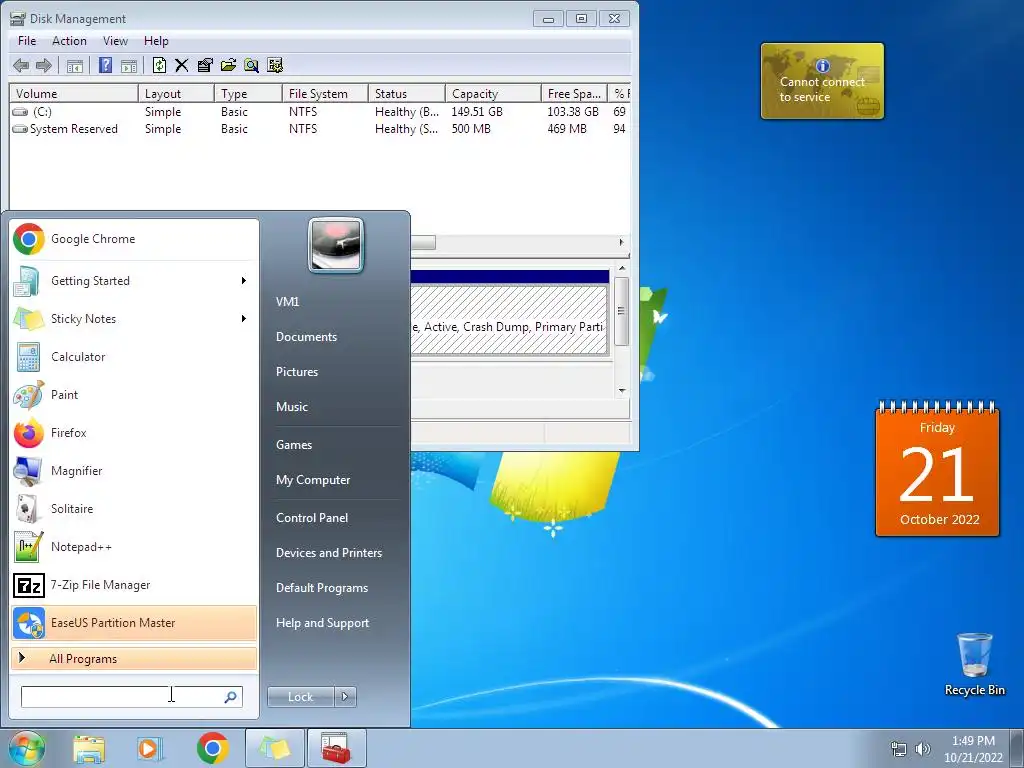Sort by Capacity column header
This screenshot has width=1024, height=768.
click(x=493, y=93)
